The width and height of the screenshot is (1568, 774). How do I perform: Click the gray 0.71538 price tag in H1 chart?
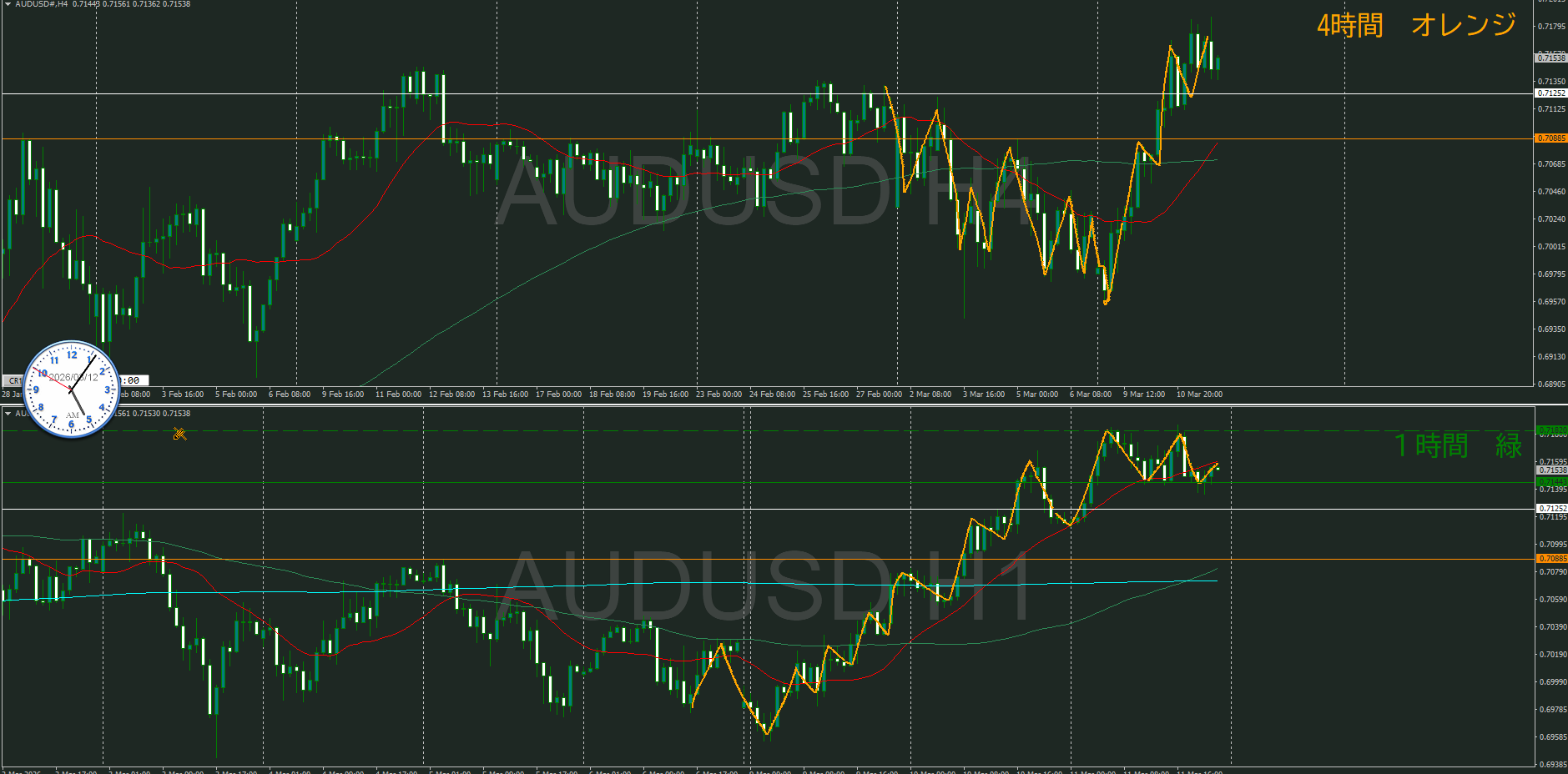[x=1551, y=470]
